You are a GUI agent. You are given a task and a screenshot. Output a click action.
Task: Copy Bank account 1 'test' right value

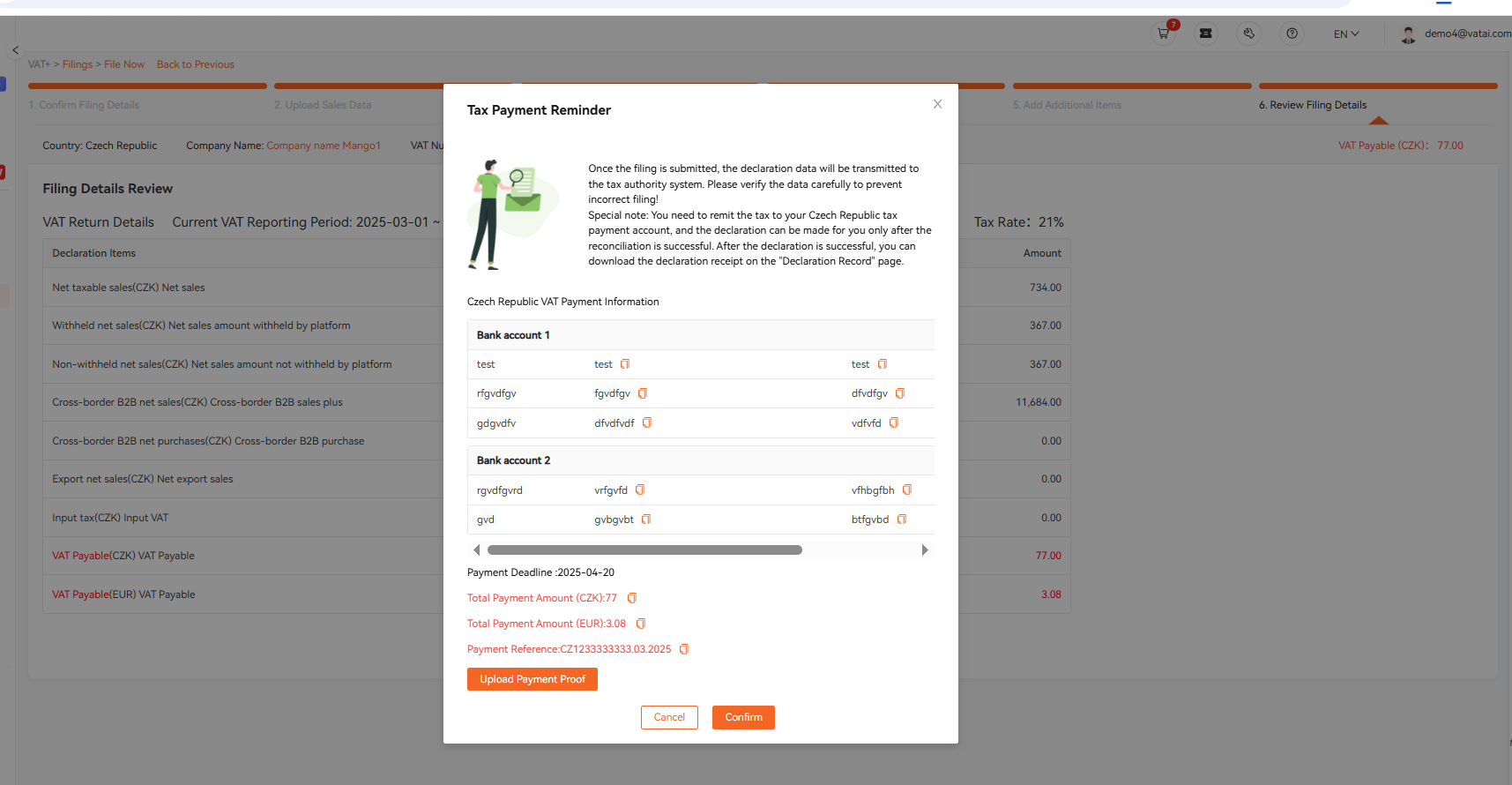[x=883, y=364]
